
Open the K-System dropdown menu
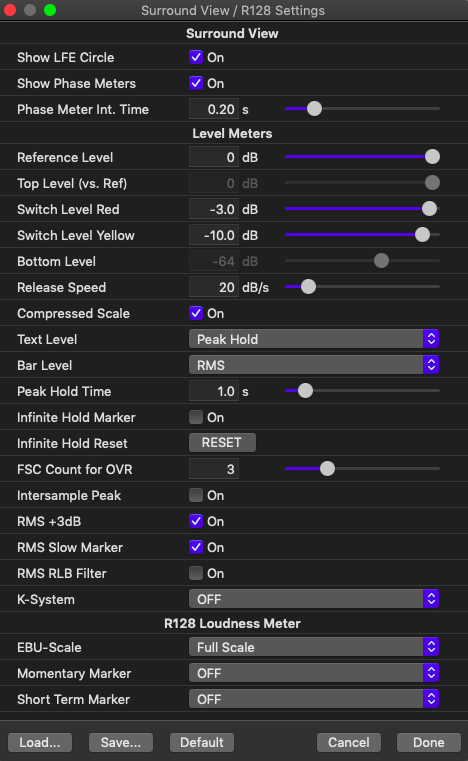point(314,599)
